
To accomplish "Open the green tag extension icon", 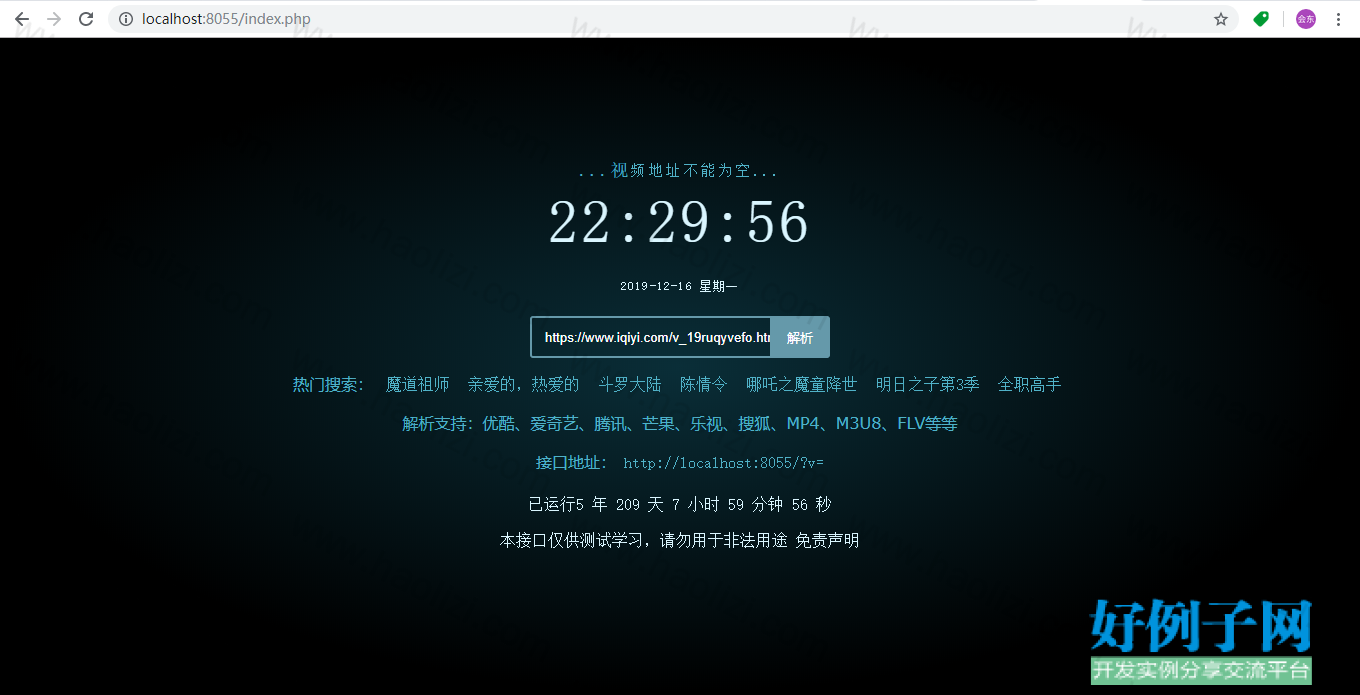I will [x=1261, y=19].
